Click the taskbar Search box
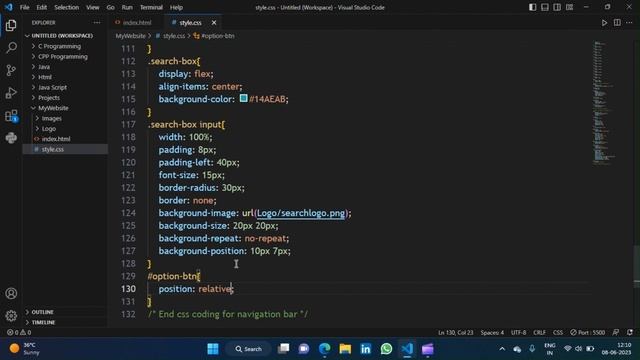 tap(248, 349)
